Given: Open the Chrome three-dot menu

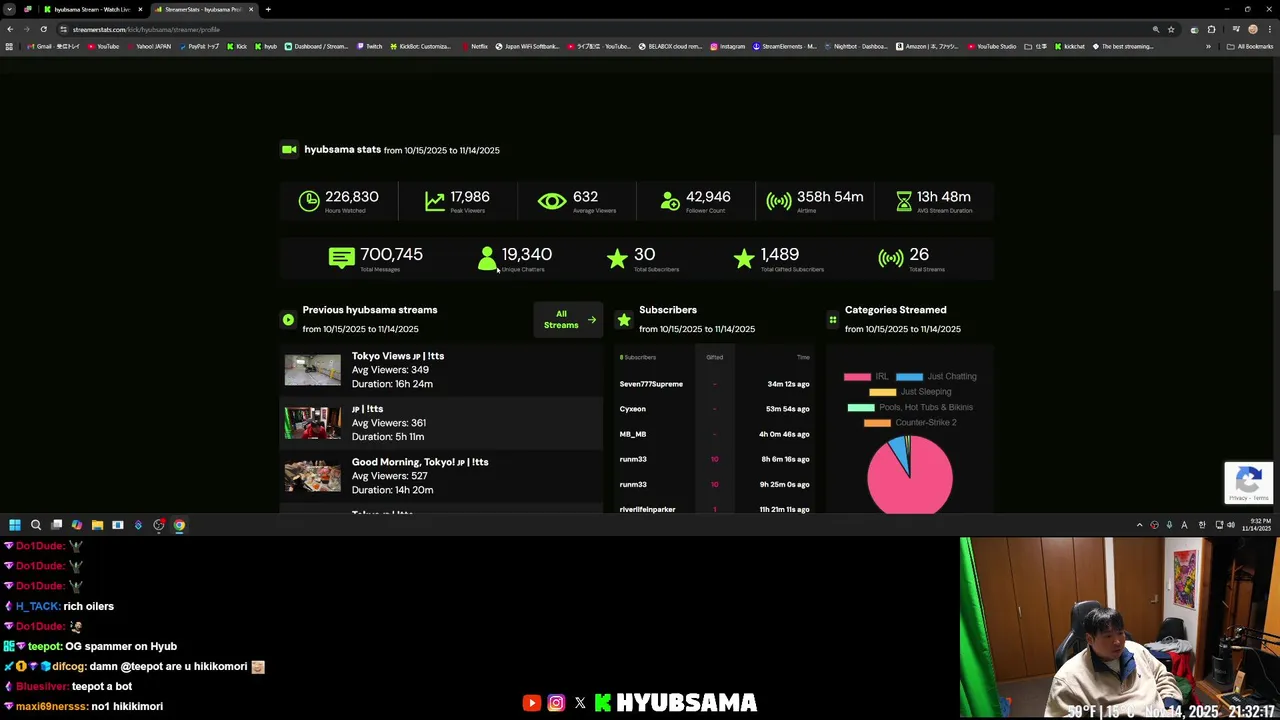Looking at the screenshot, I should click(1269, 29).
